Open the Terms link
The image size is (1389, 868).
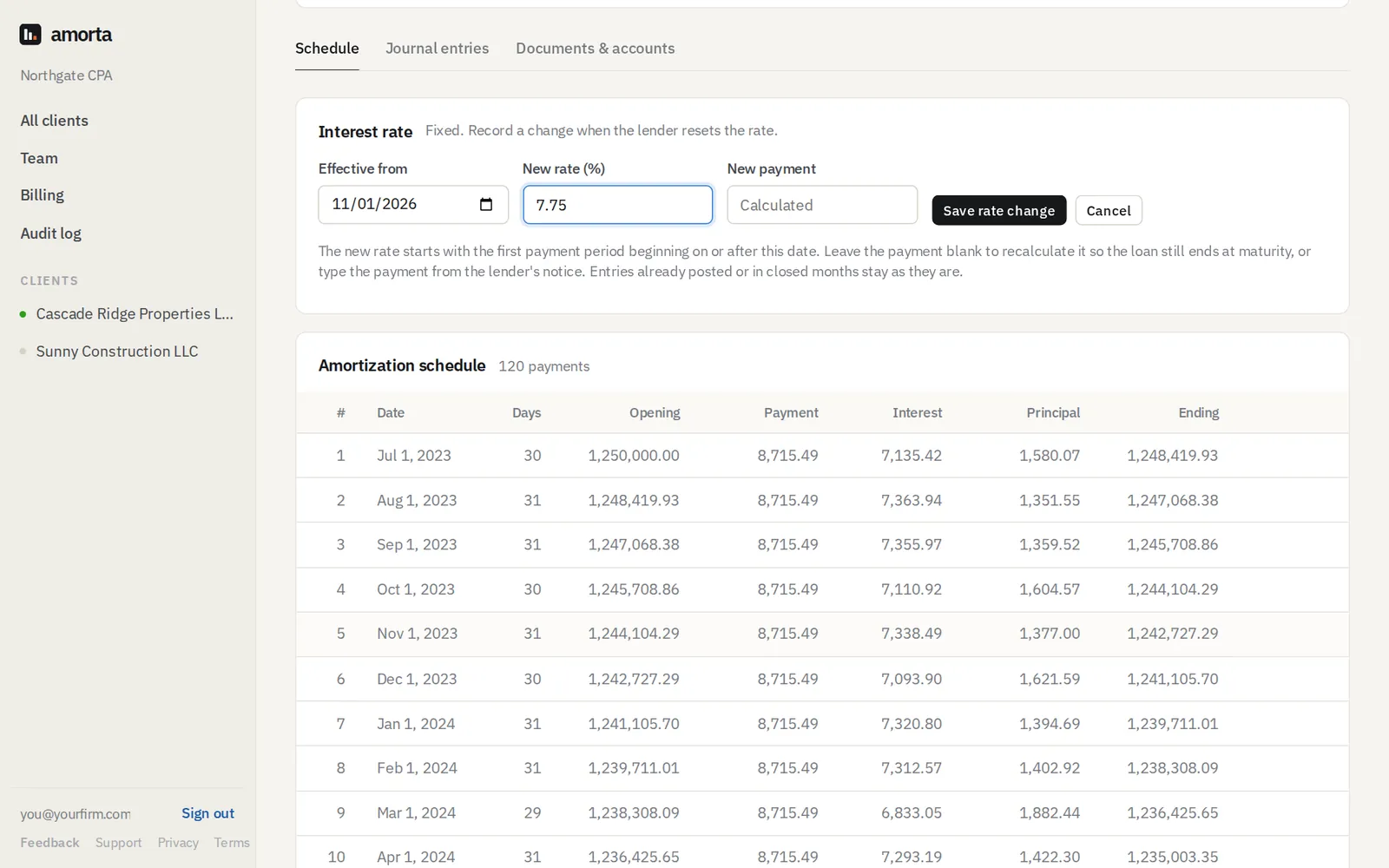232,843
